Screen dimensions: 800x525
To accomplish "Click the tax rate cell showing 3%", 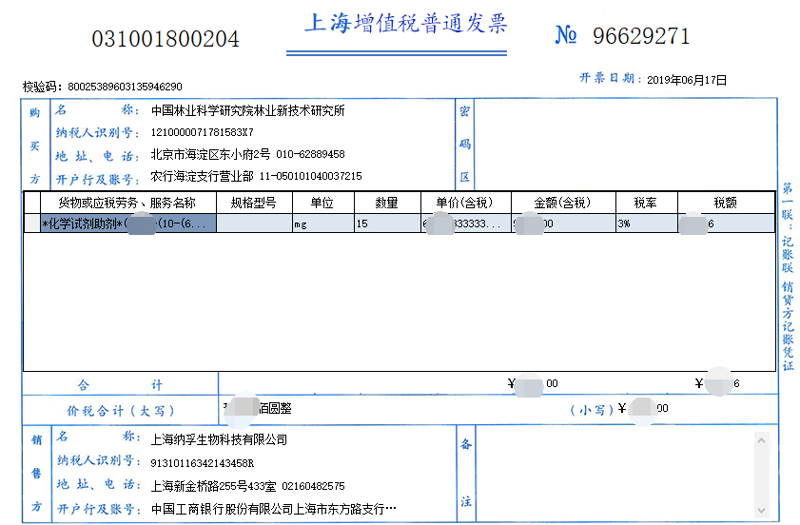I will point(646,224).
